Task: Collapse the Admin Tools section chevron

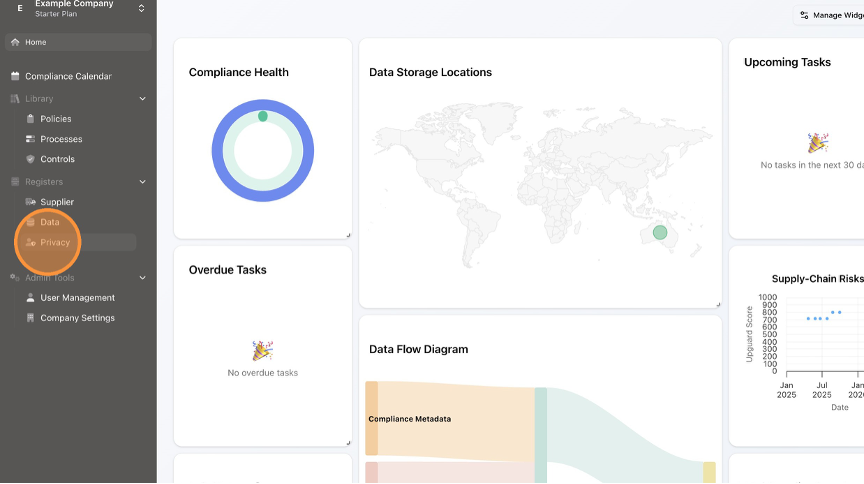Action: (x=142, y=278)
